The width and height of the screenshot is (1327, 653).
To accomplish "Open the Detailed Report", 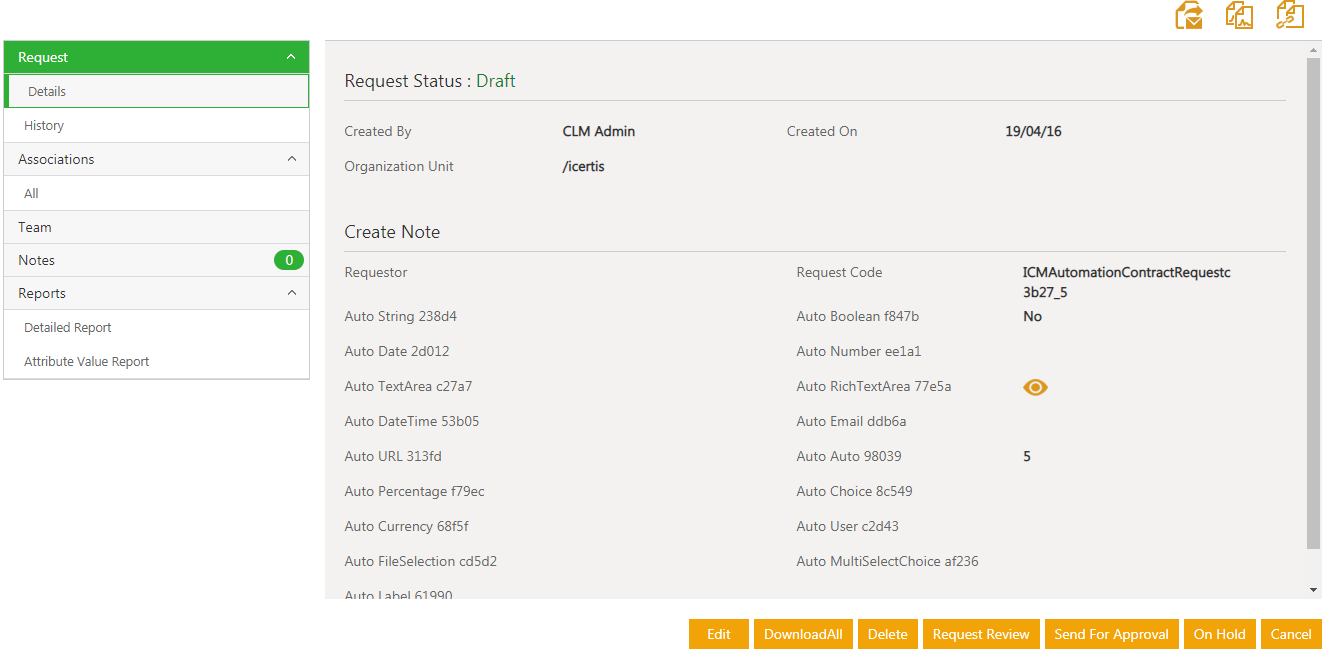I will pyautogui.click(x=68, y=328).
